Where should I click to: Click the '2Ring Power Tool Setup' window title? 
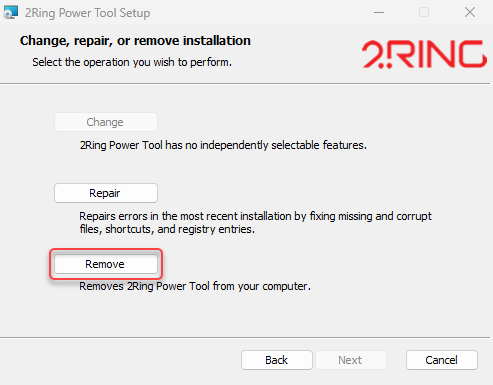click(x=87, y=13)
